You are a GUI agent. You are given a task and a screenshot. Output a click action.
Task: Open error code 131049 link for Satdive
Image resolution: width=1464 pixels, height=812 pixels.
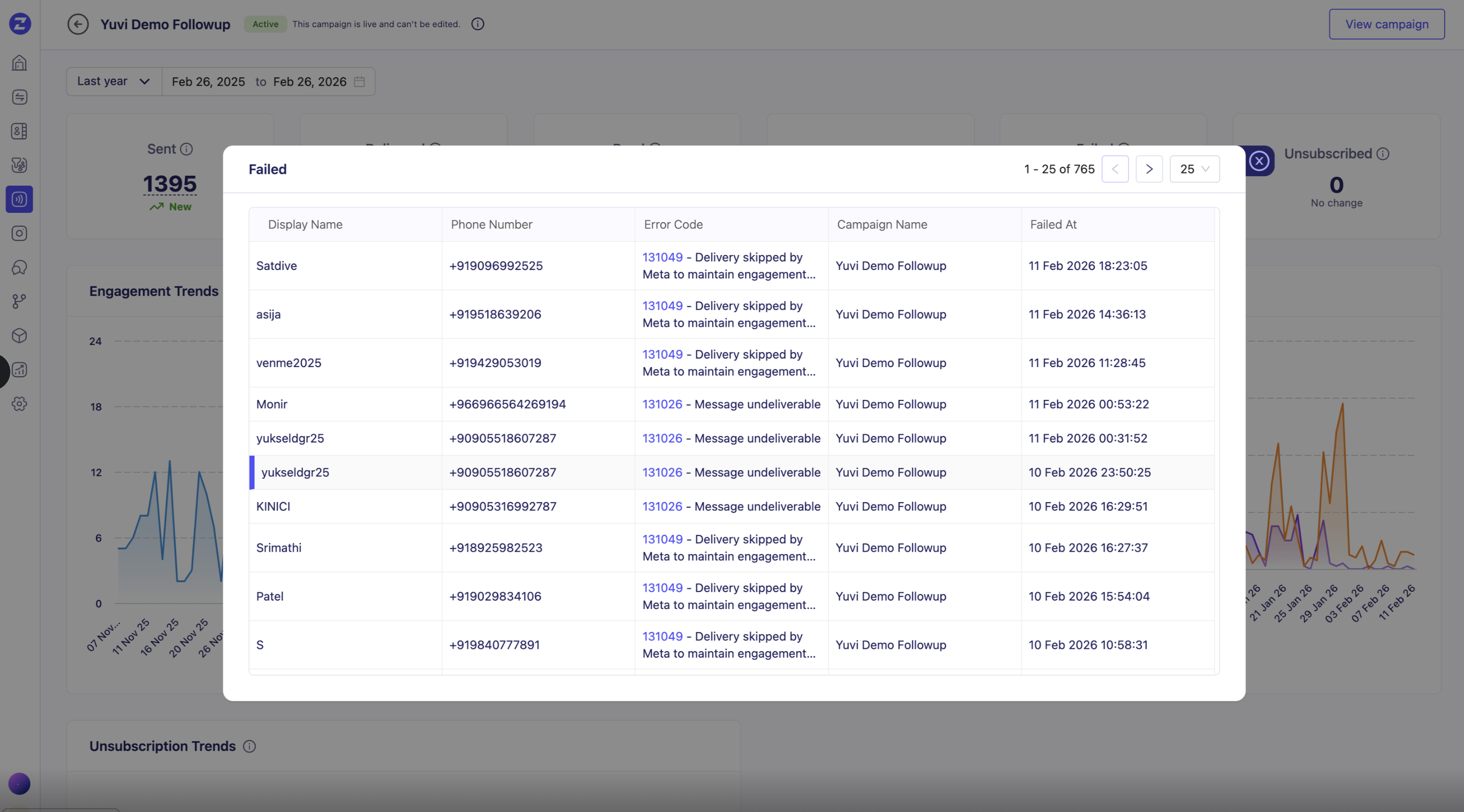click(662, 257)
